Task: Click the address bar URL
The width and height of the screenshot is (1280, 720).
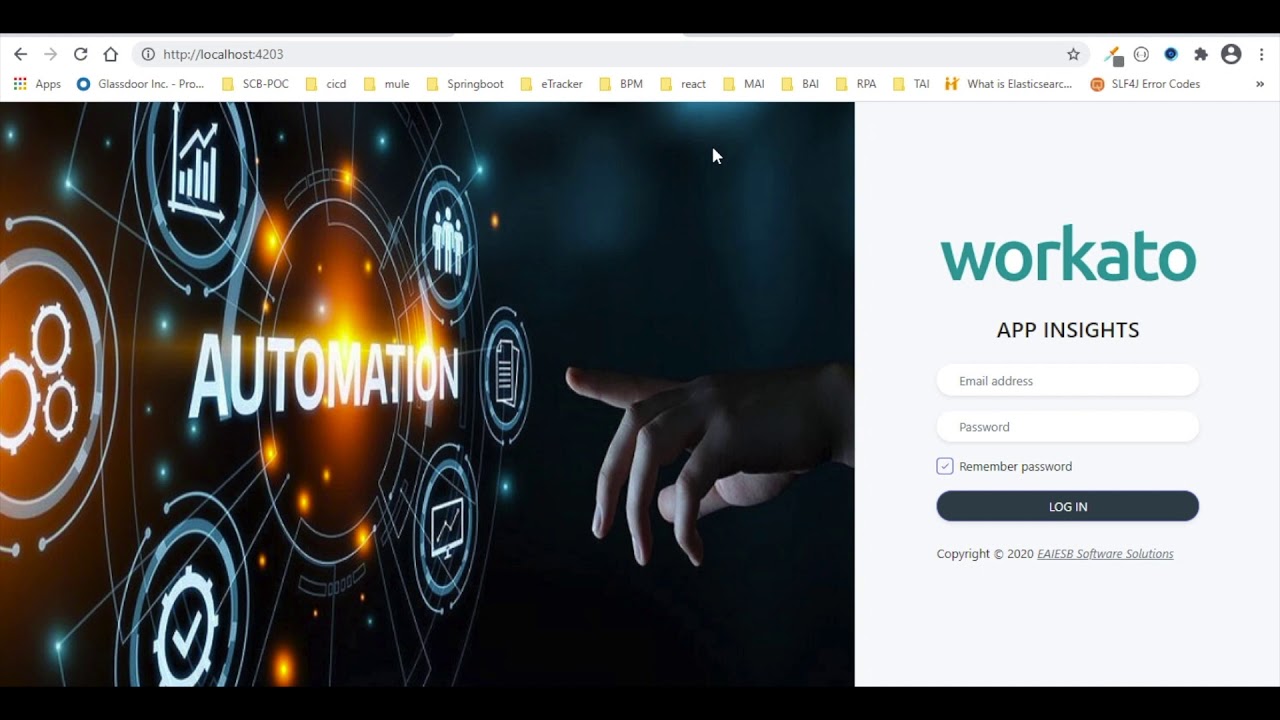Action: tap(223, 54)
